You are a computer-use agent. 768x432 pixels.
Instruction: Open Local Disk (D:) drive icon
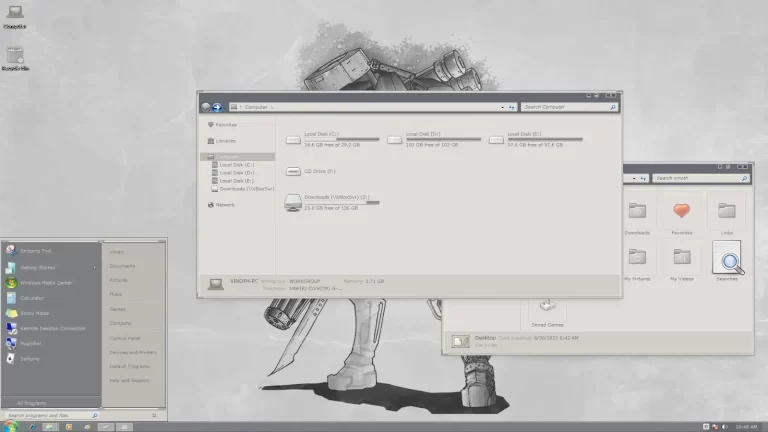click(x=394, y=140)
